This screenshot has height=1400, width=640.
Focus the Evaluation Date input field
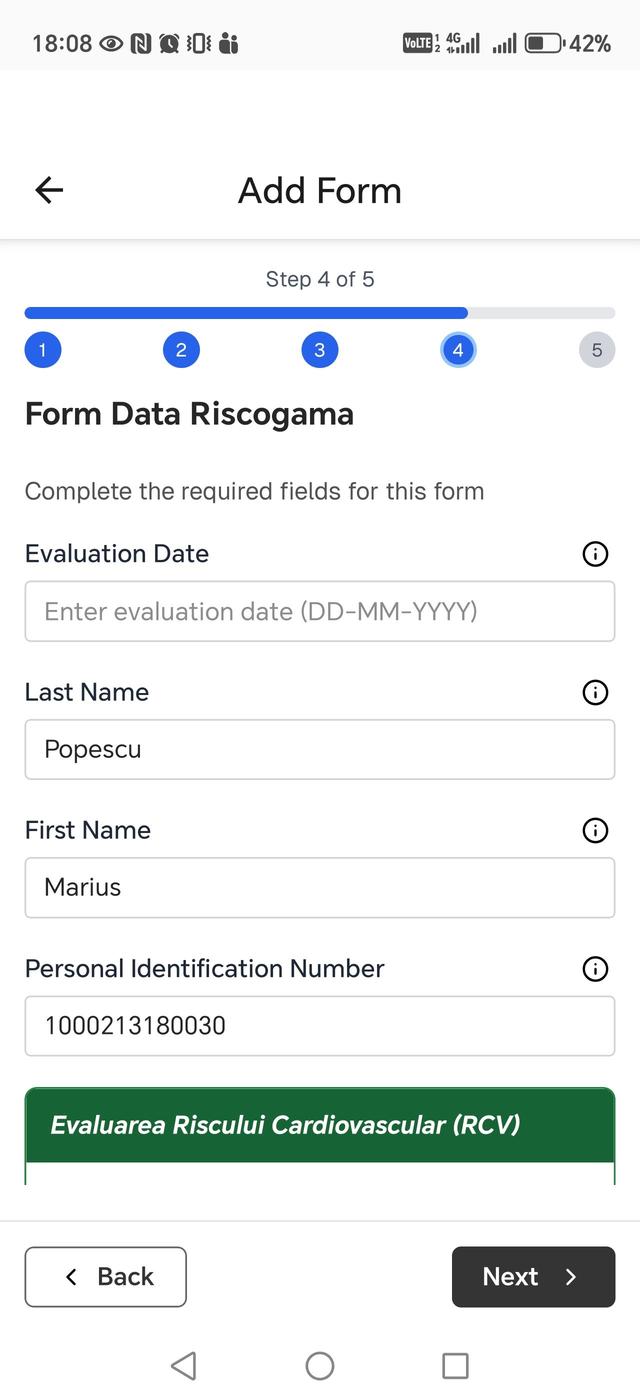click(320, 611)
